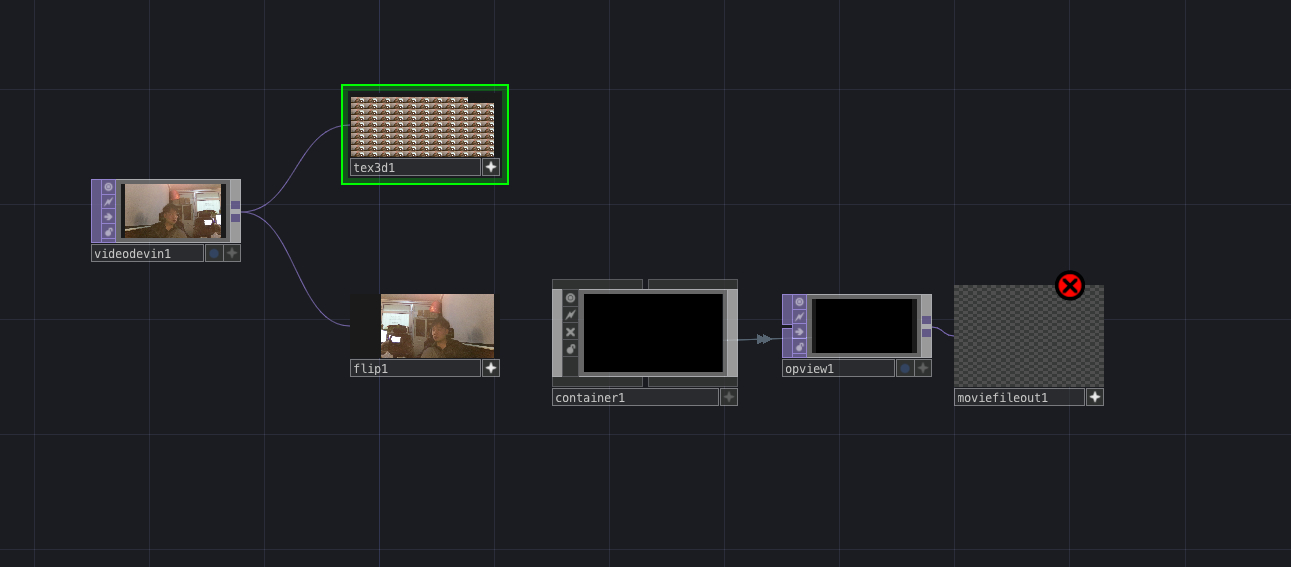The image size is (1291, 567).
Task: Toggle viewer active button on flip1
Action: pyautogui.click(x=491, y=368)
